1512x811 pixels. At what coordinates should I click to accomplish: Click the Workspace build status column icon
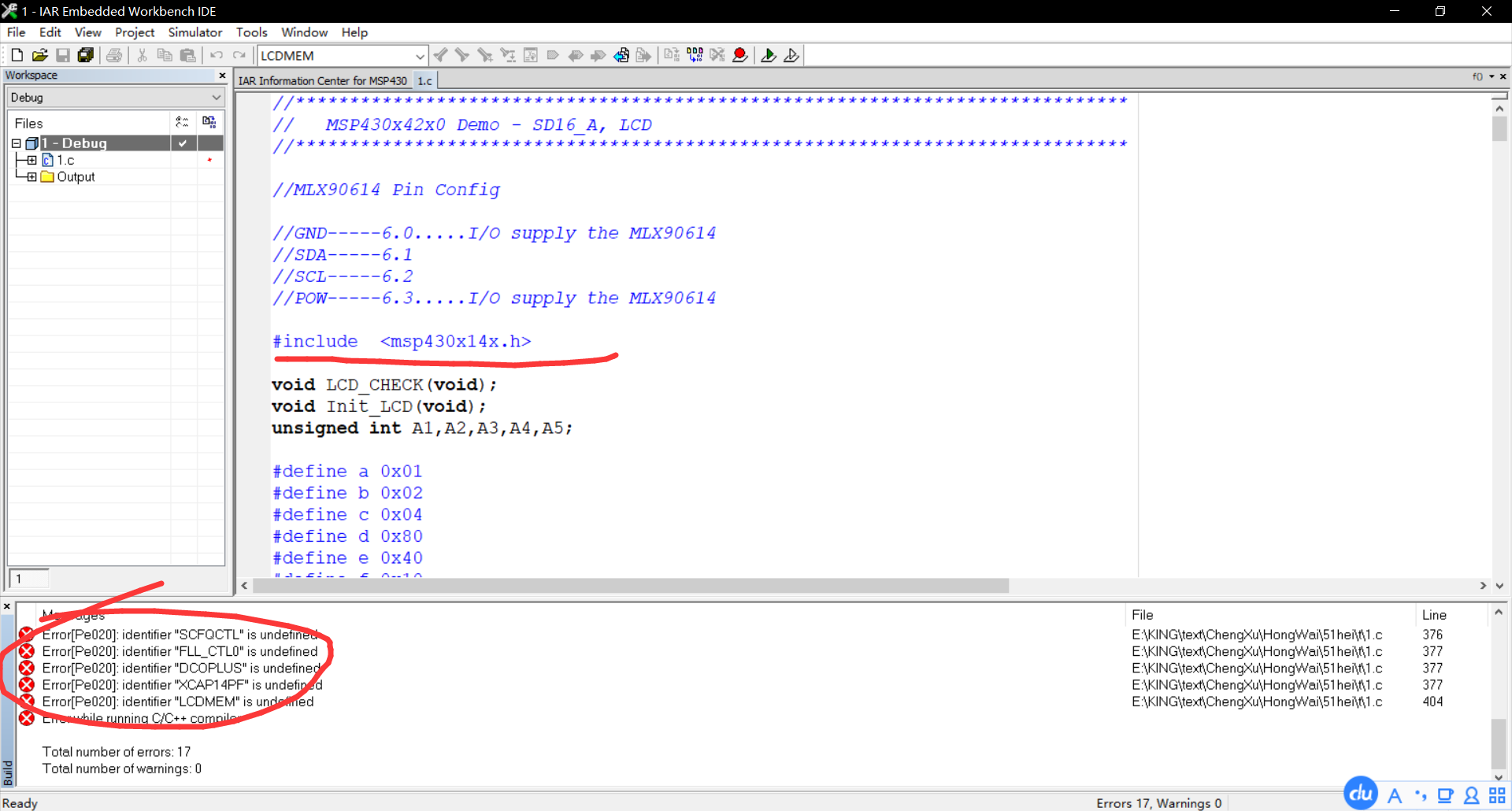[209, 122]
